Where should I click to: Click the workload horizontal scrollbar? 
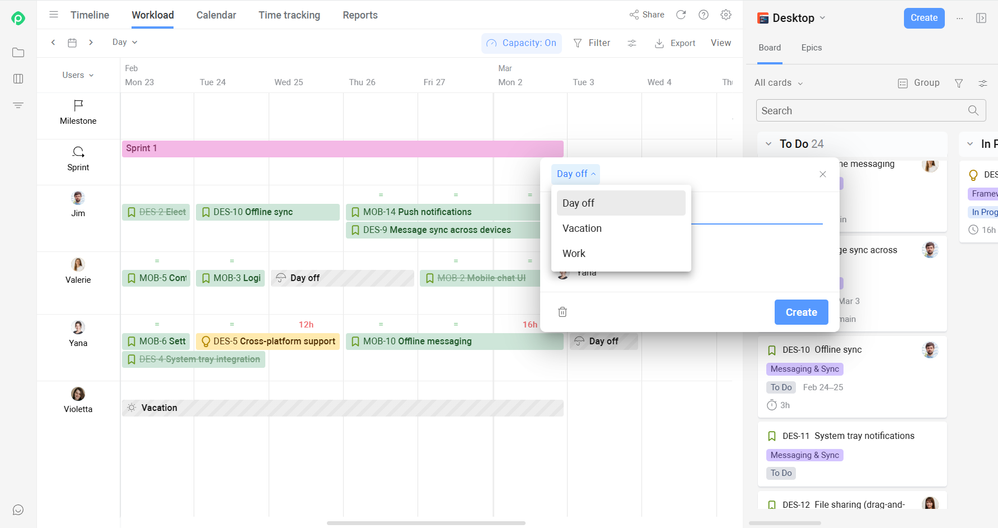click(x=426, y=523)
